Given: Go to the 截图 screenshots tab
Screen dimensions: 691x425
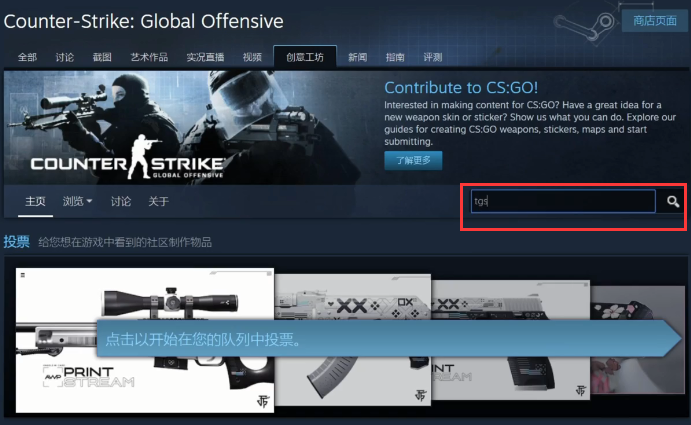Looking at the screenshot, I should 102,57.
